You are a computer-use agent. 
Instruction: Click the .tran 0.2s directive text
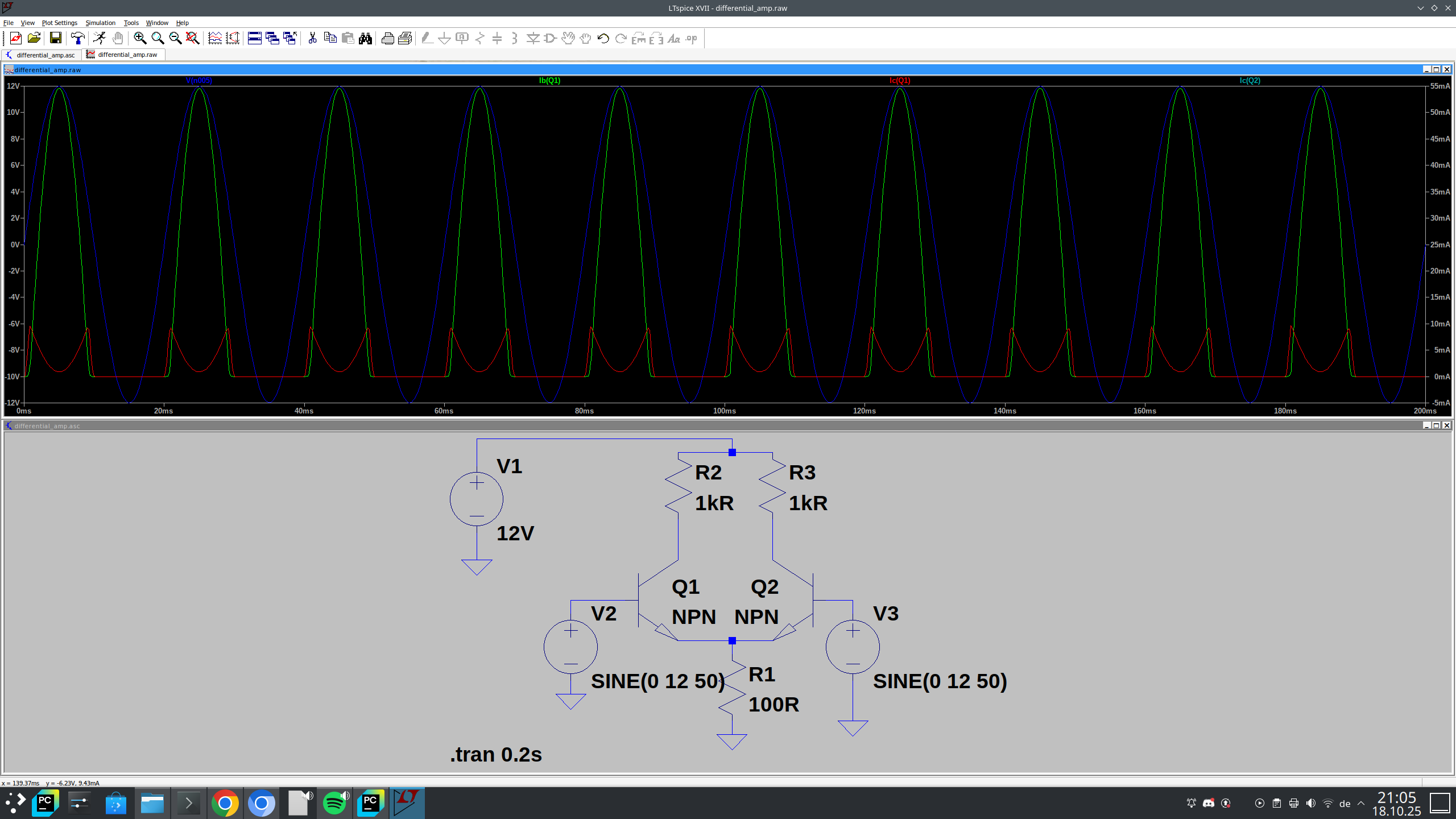click(495, 754)
